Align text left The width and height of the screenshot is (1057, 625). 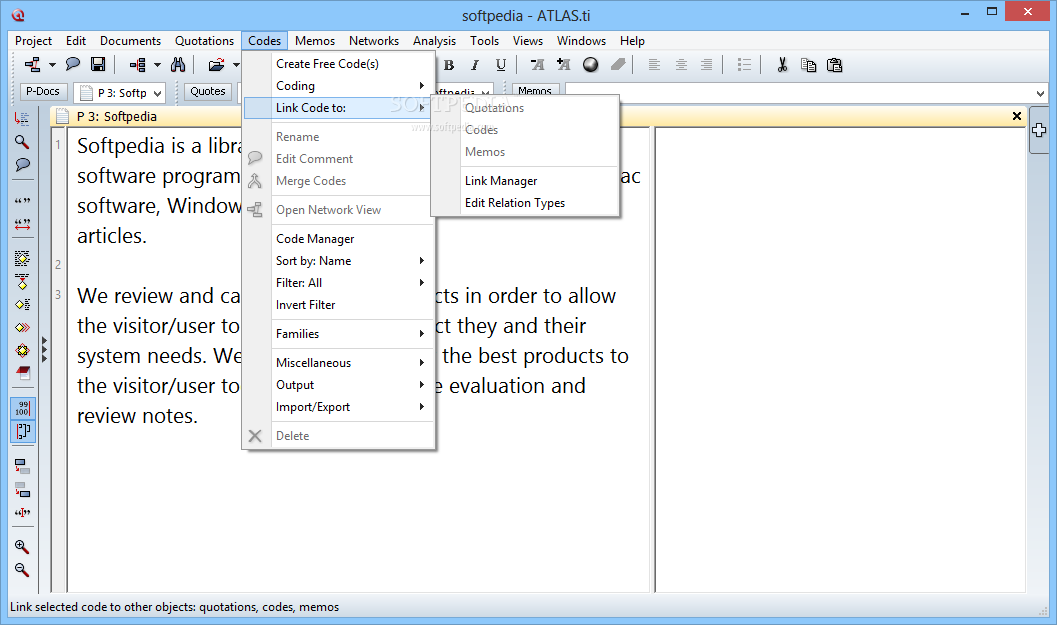pyautogui.click(x=654, y=65)
